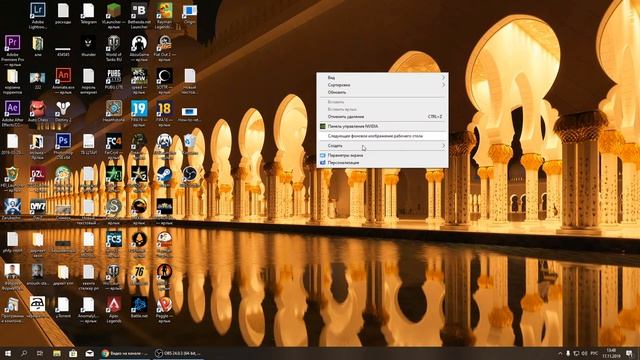Open Task View on the taskbar
640x360 pixels.
40,353
